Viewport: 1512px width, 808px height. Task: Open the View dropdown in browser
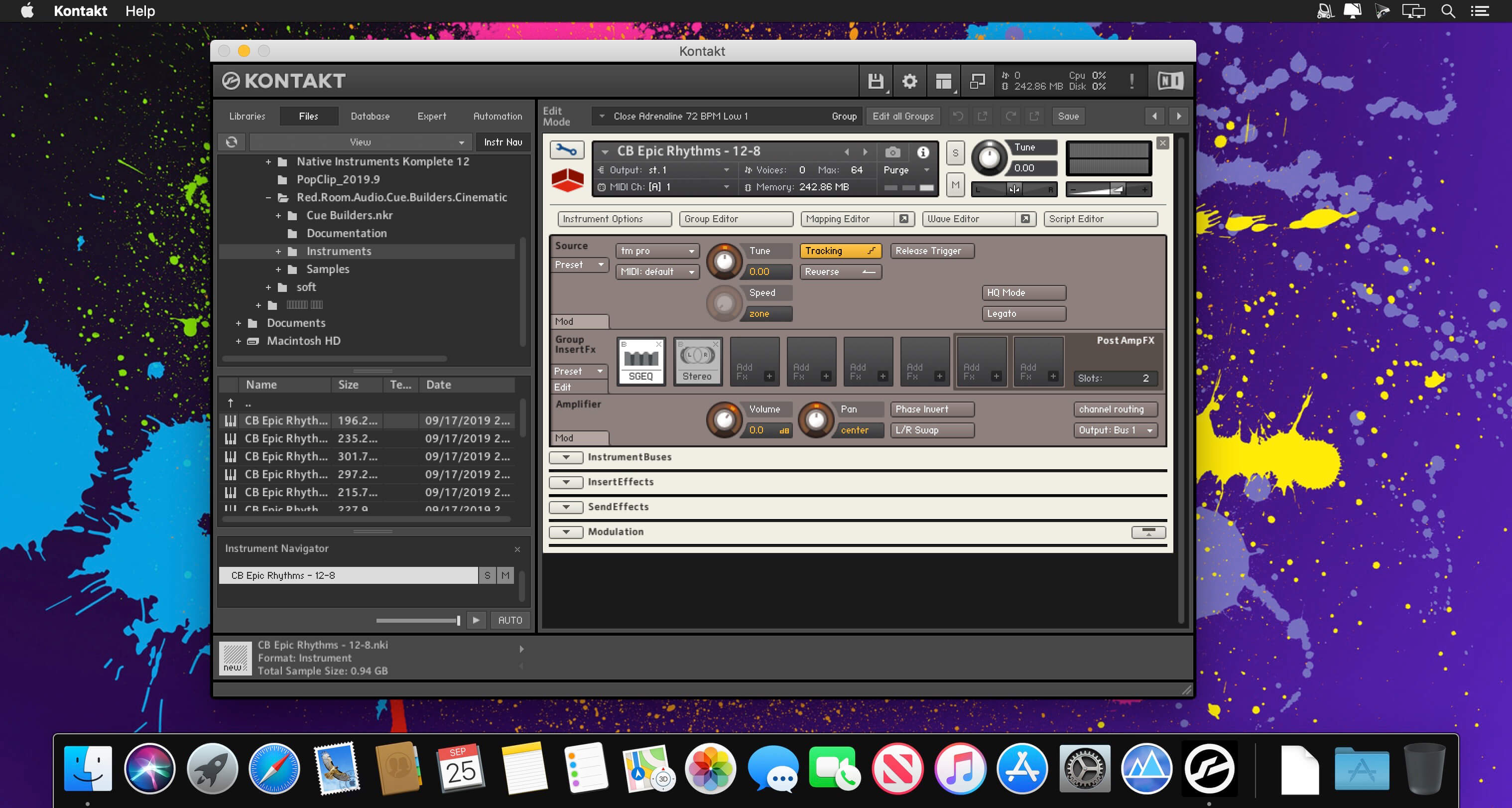(x=360, y=142)
